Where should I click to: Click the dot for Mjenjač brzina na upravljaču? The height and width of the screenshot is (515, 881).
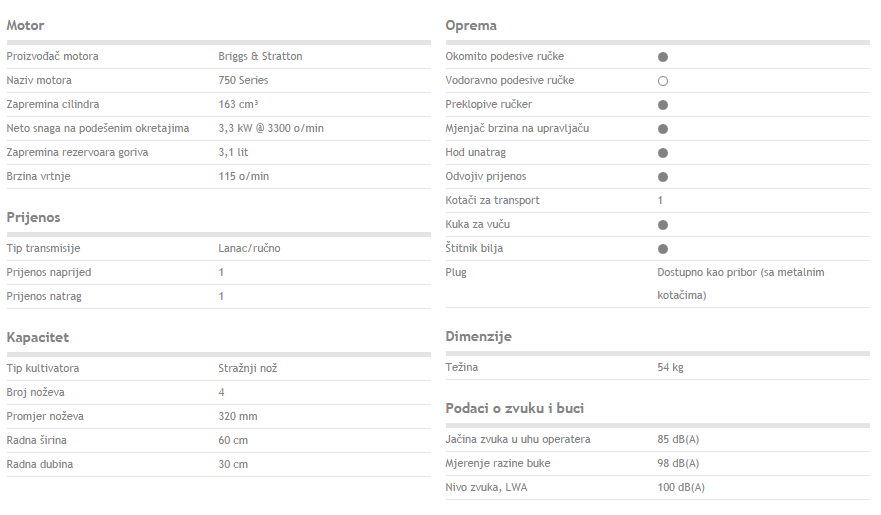663,129
